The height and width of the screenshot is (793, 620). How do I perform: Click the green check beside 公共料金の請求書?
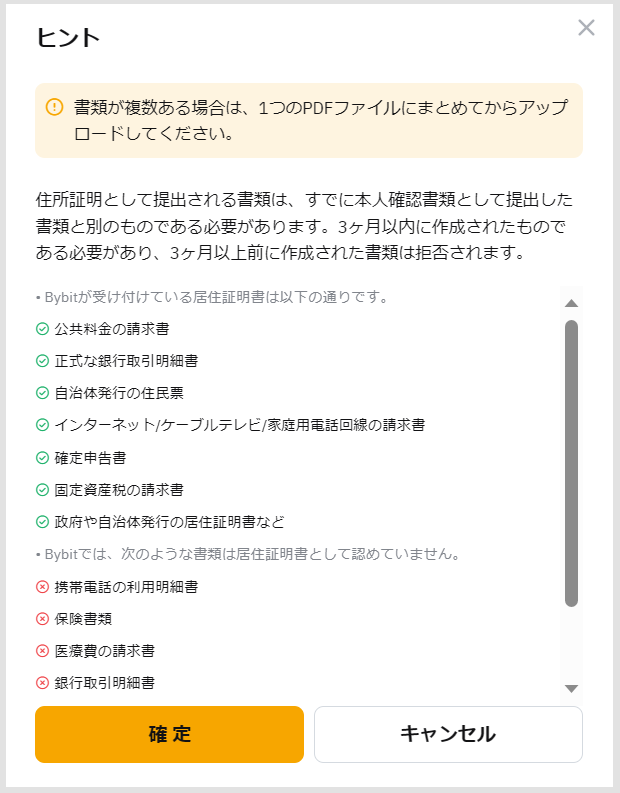(x=42, y=328)
